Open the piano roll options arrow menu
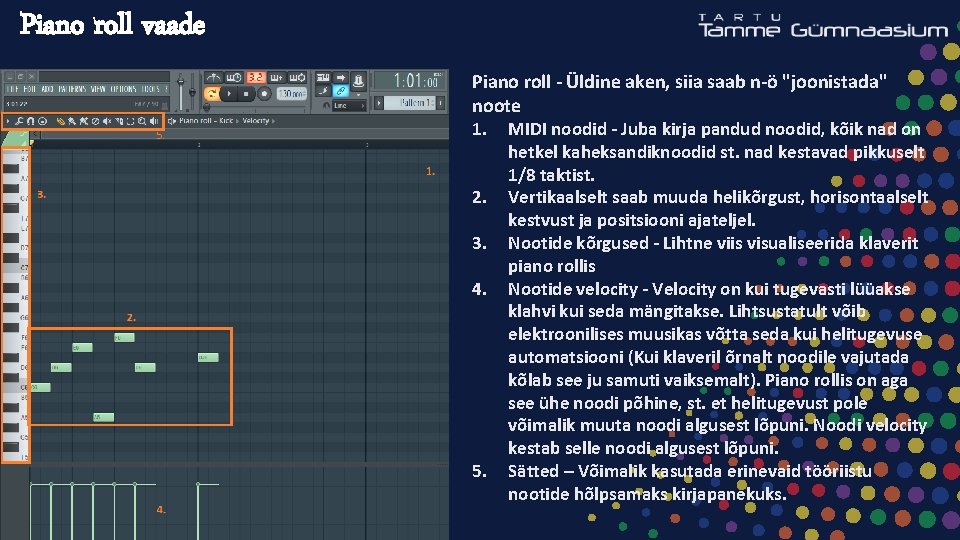 tap(8, 121)
